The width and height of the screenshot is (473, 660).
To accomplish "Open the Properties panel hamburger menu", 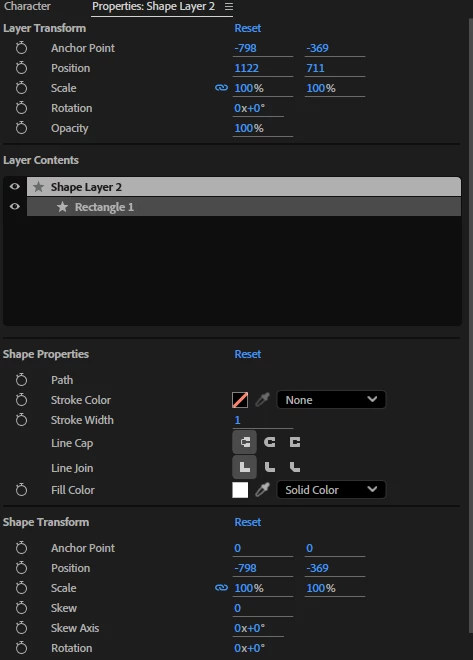I will [x=229, y=7].
